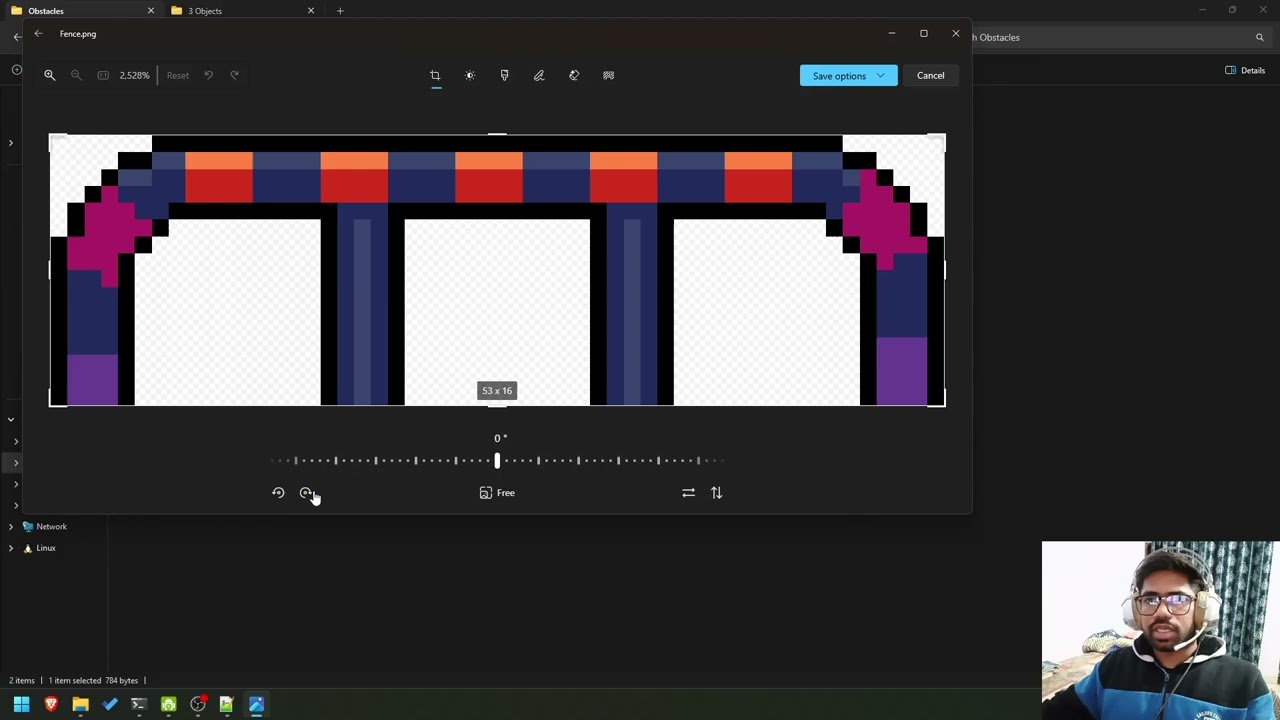Add a new File Explorer tab
The width and height of the screenshot is (1280, 720).
point(340,11)
